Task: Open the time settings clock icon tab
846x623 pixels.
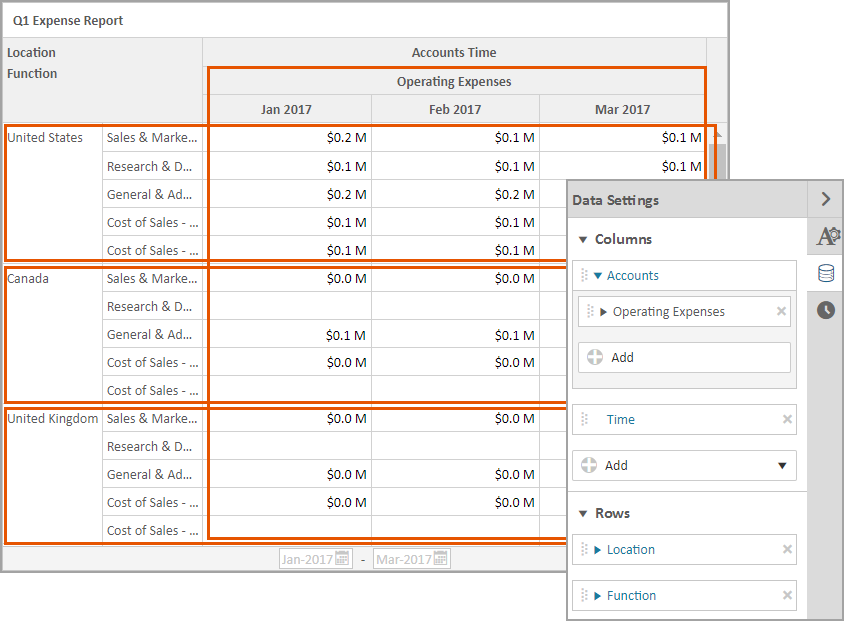Action: point(825,310)
